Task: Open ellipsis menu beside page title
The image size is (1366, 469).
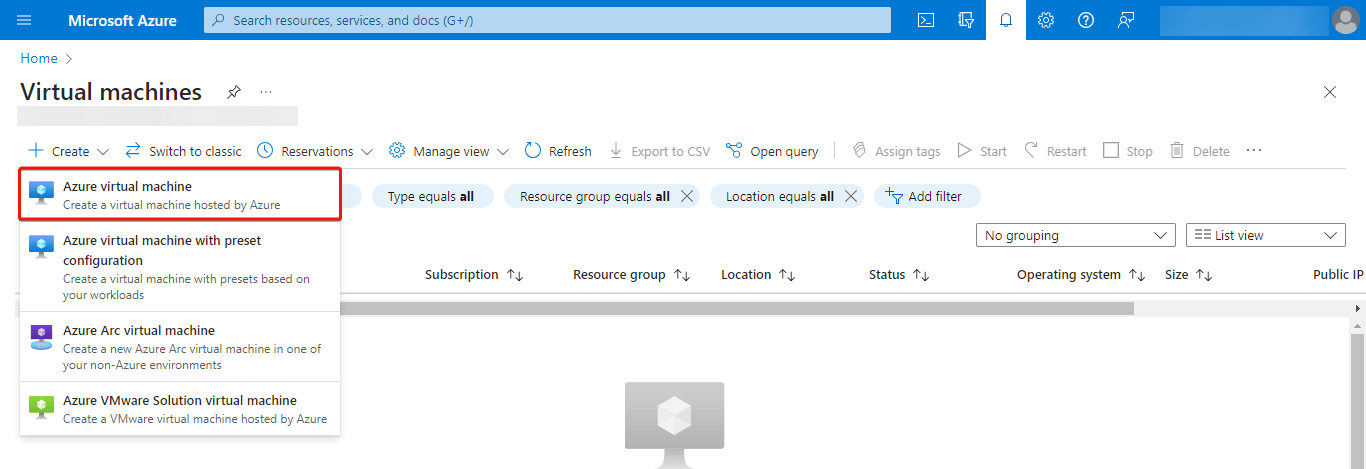Action: (x=266, y=92)
